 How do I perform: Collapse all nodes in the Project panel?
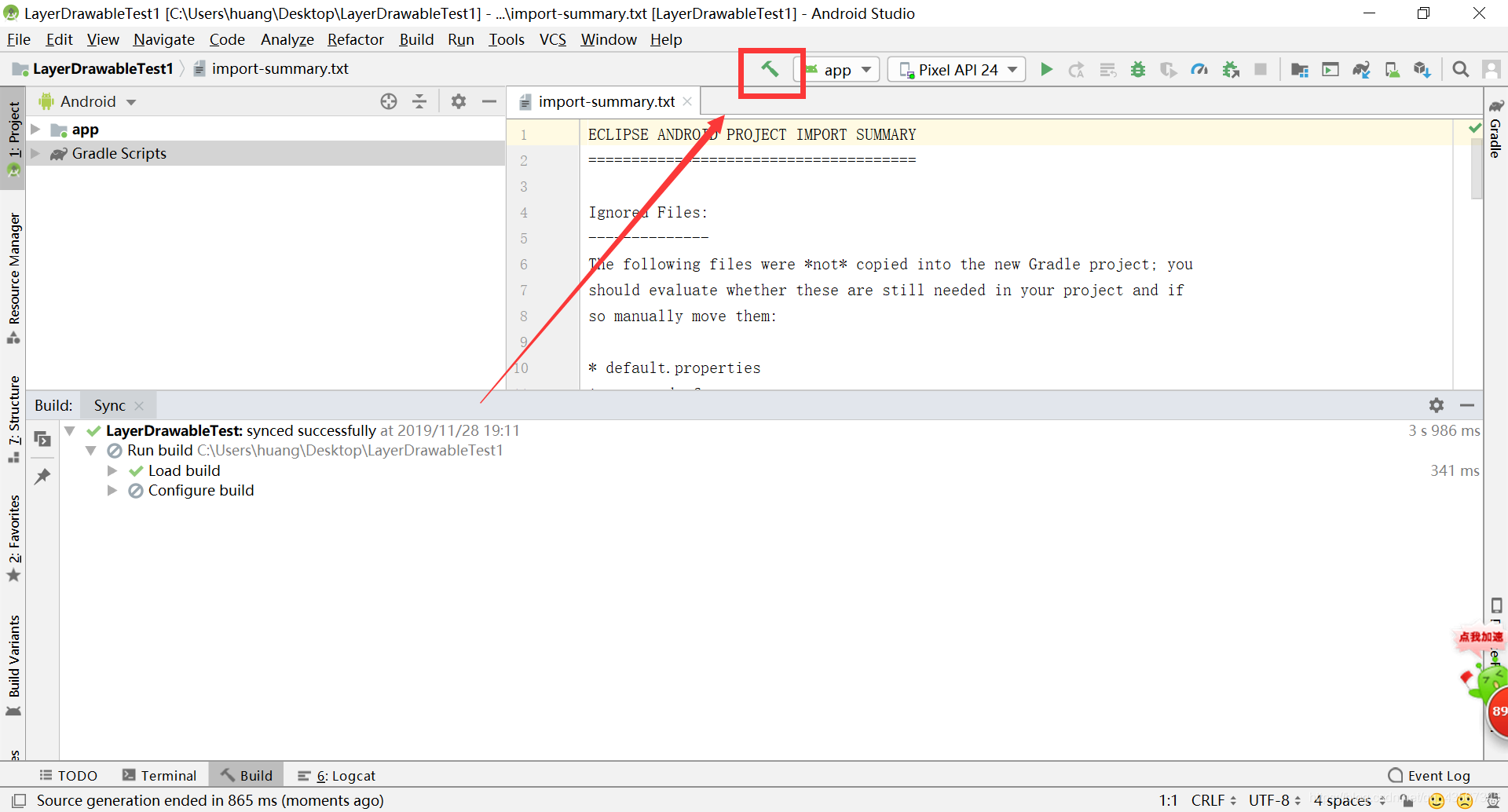tap(420, 101)
